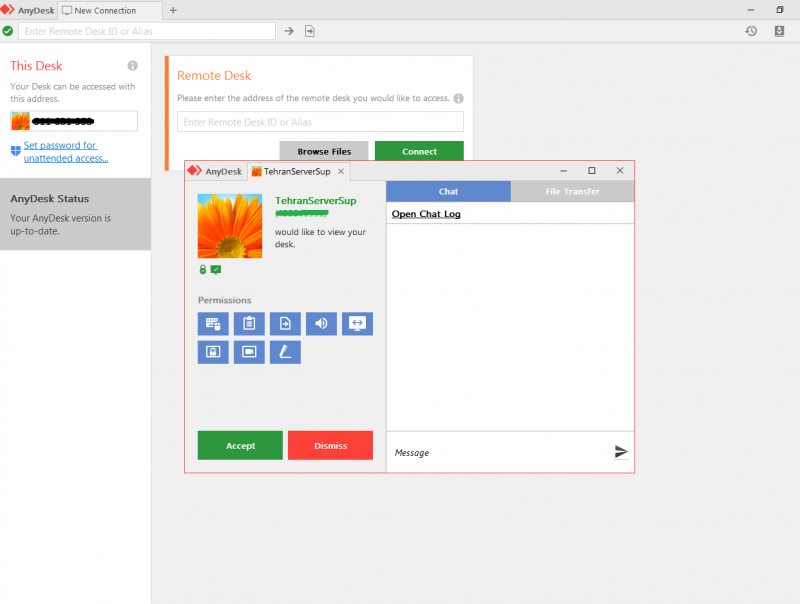Toggle whiteboard drawing permission icon

click(285, 352)
